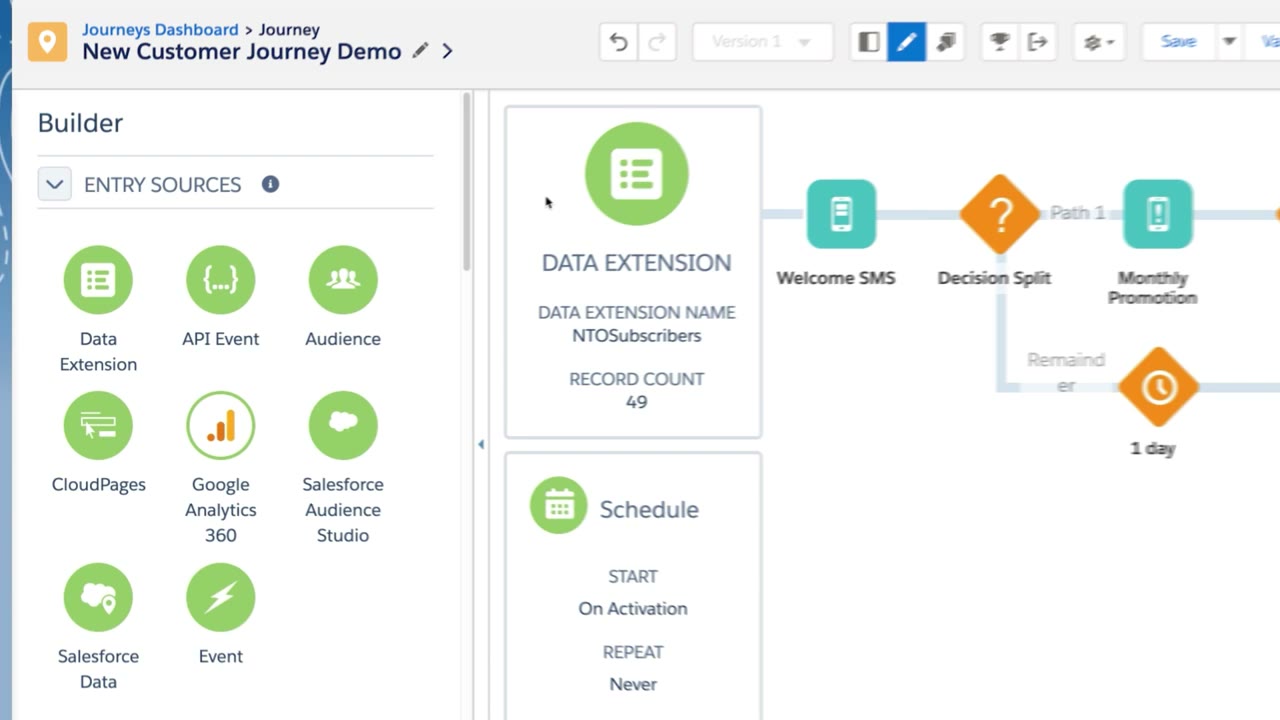This screenshot has width=1280, height=720.
Task: Select the Salesforce Data entry source icon
Action: pyautogui.click(x=98, y=597)
